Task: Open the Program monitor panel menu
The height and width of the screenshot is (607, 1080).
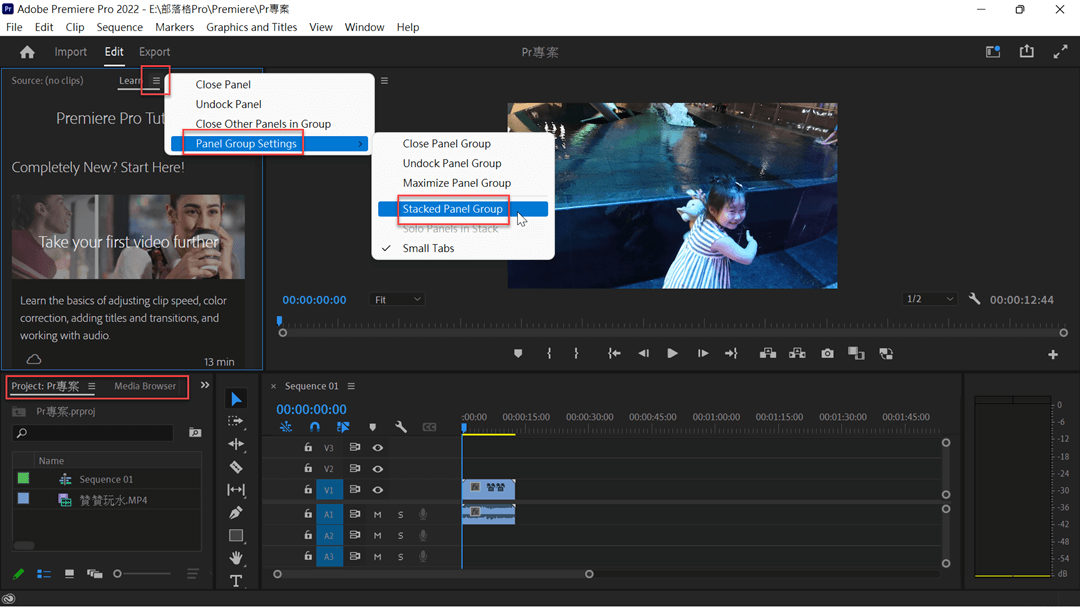Action: (384, 81)
